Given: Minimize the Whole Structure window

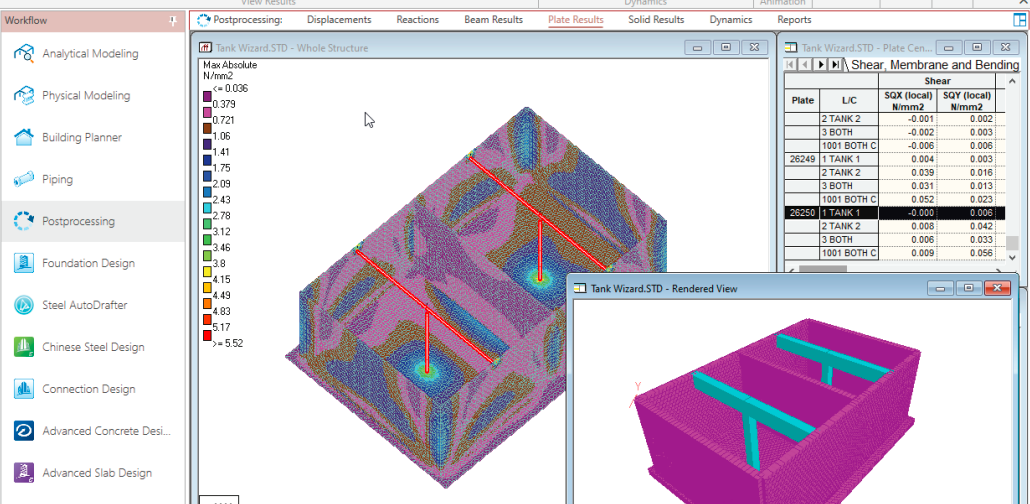Looking at the screenshot, I should [698, 48].
